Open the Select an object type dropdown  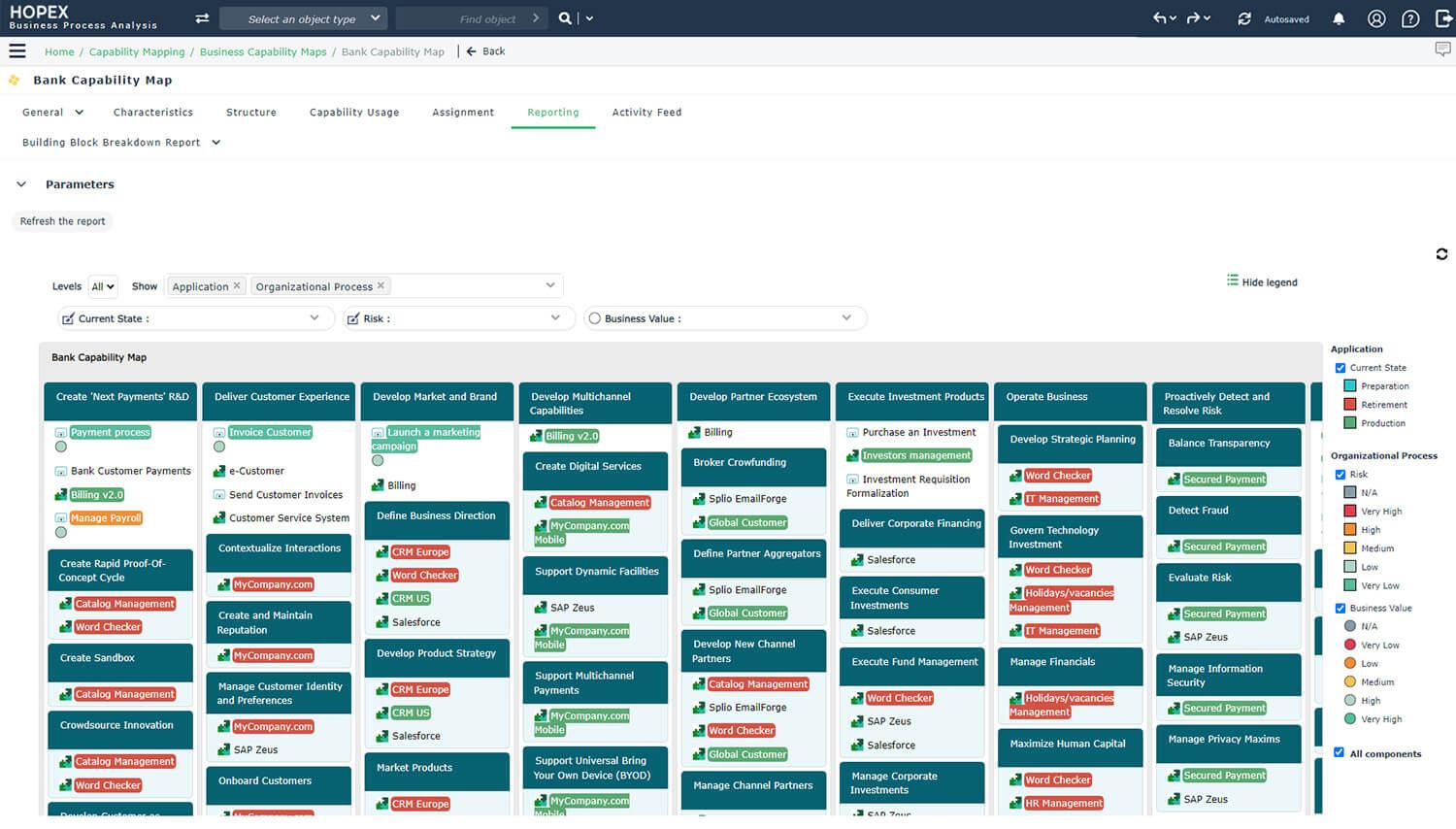point(304,18)
